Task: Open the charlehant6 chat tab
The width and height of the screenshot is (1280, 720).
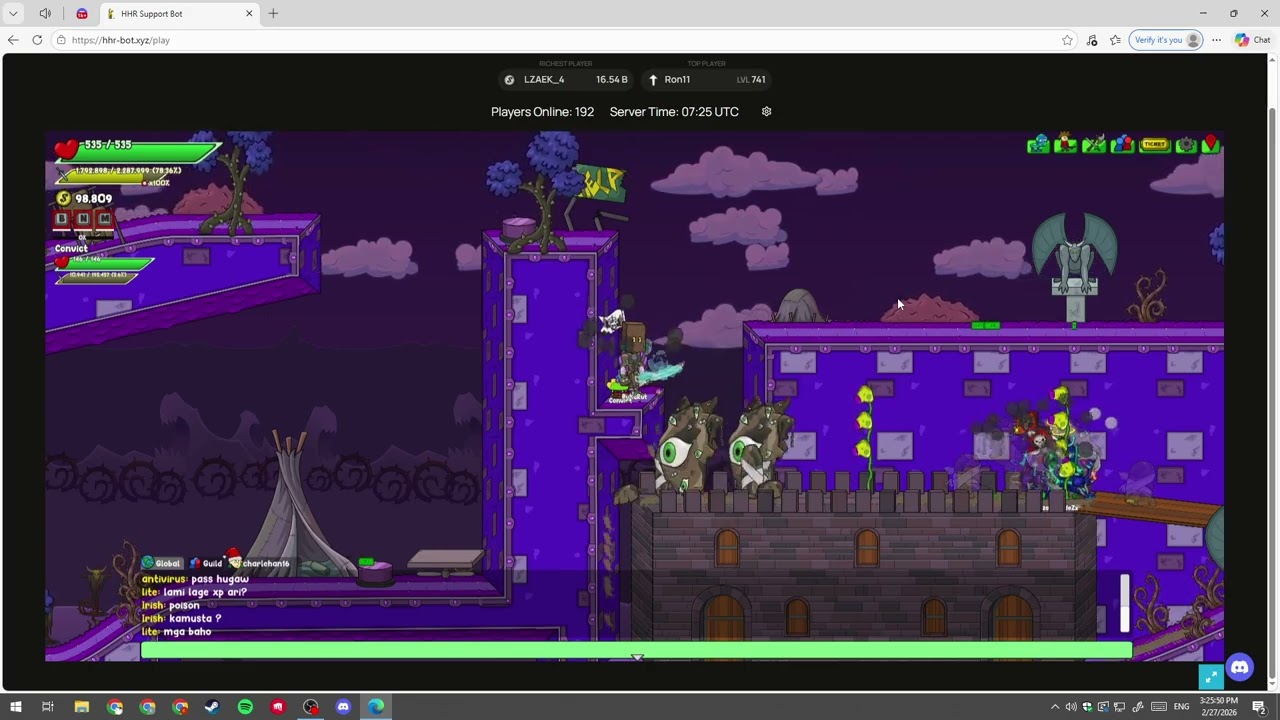Action: click(258, 562)
